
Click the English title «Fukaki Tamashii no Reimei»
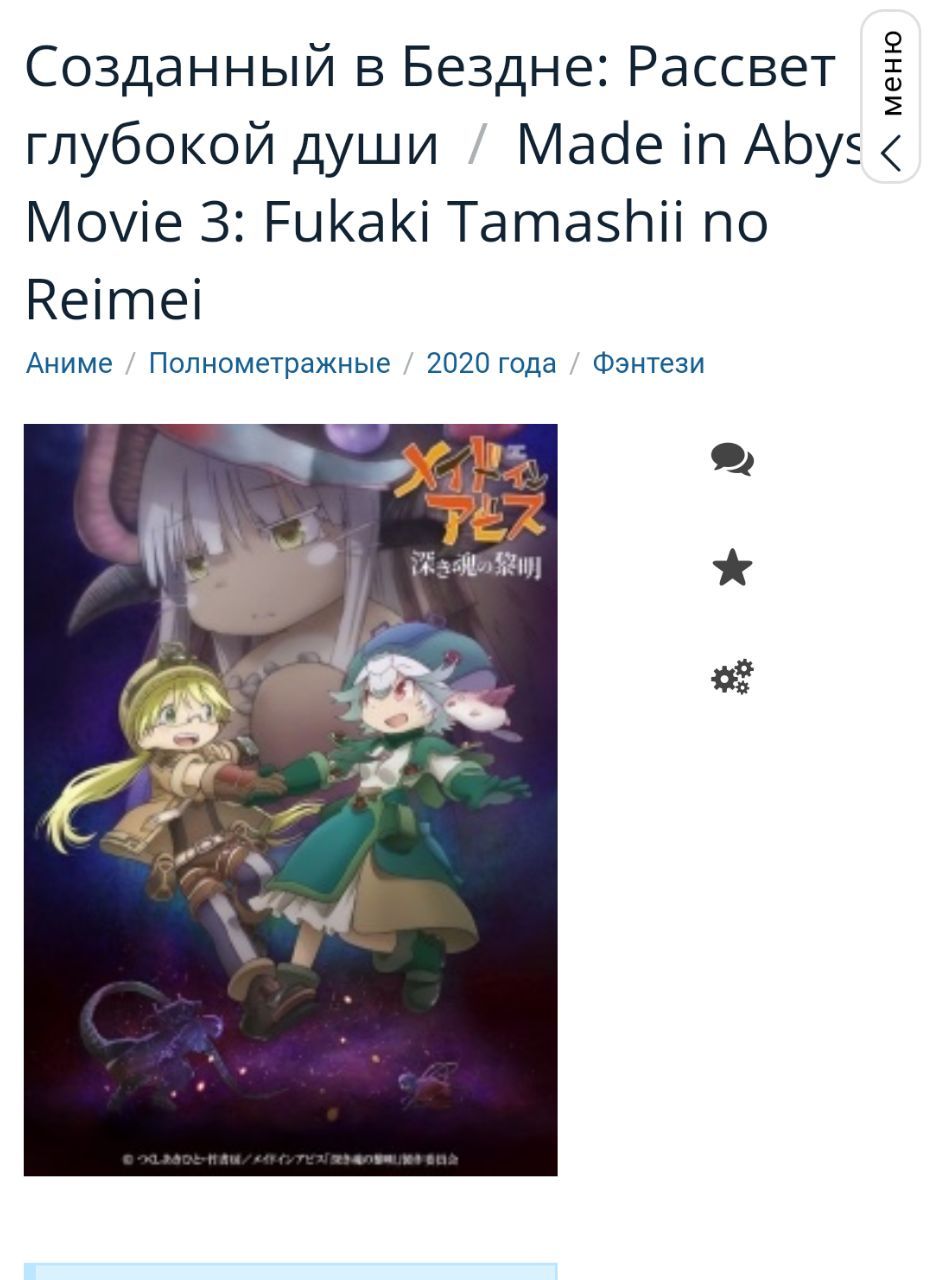pyautogui.click(x=396, y=260)
